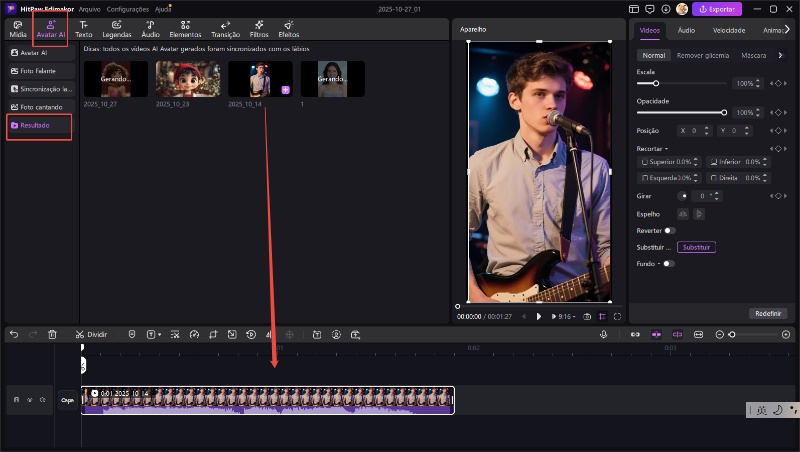Click the Redefinir button
Viewport: 800px width, 452px height.
(x=768, y=313)
